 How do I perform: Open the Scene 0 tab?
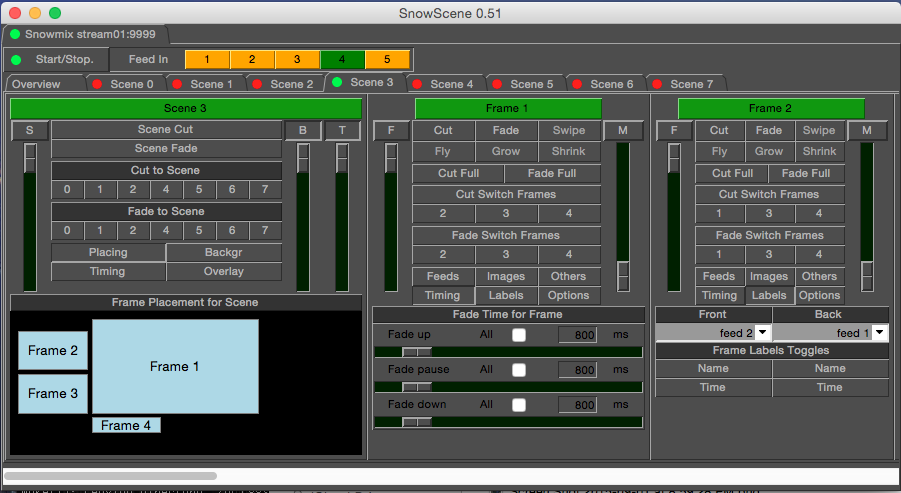(125, 84)
